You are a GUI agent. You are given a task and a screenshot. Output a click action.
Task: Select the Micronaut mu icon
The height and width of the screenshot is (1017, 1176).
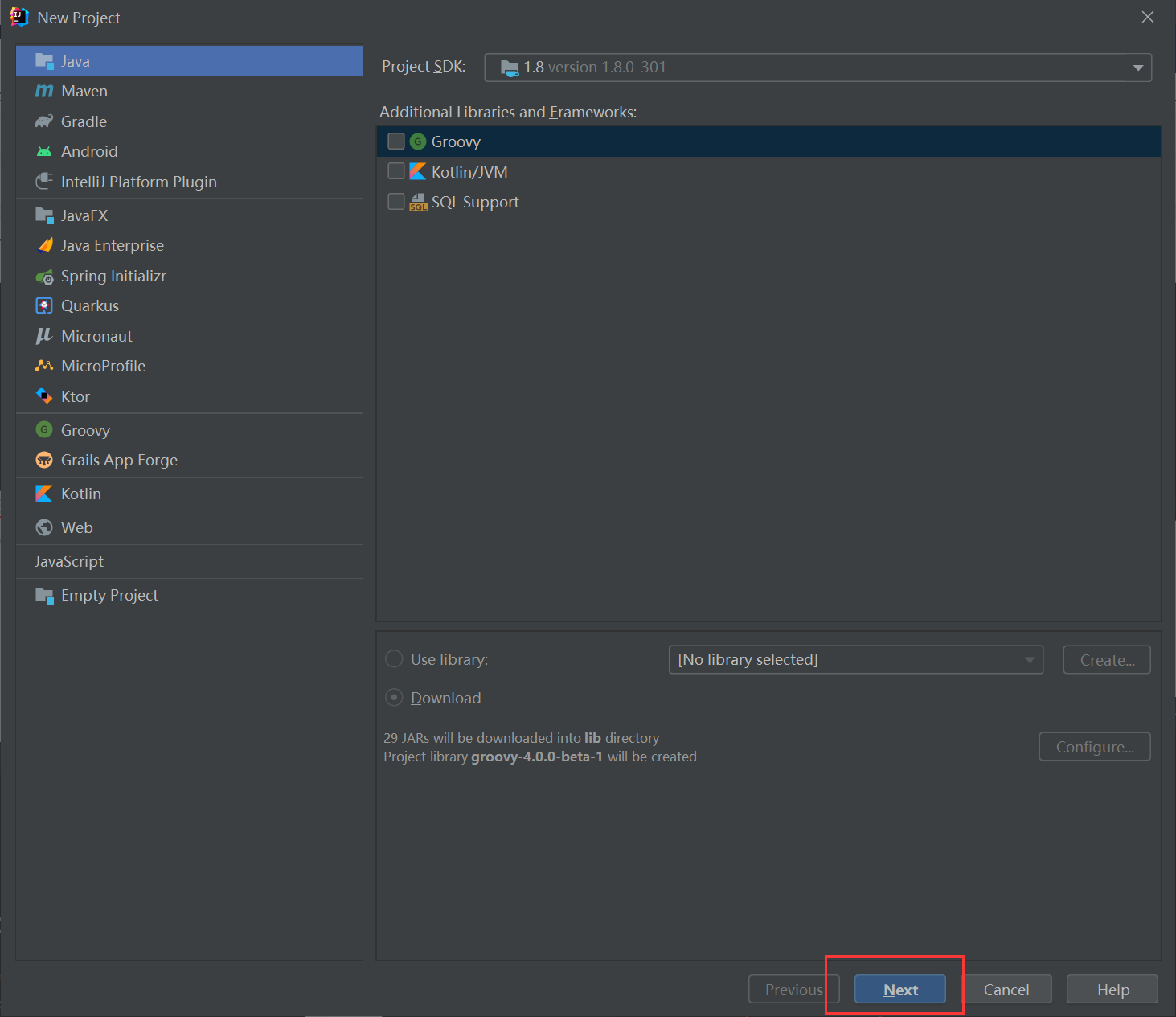click(x=44, y=336)
